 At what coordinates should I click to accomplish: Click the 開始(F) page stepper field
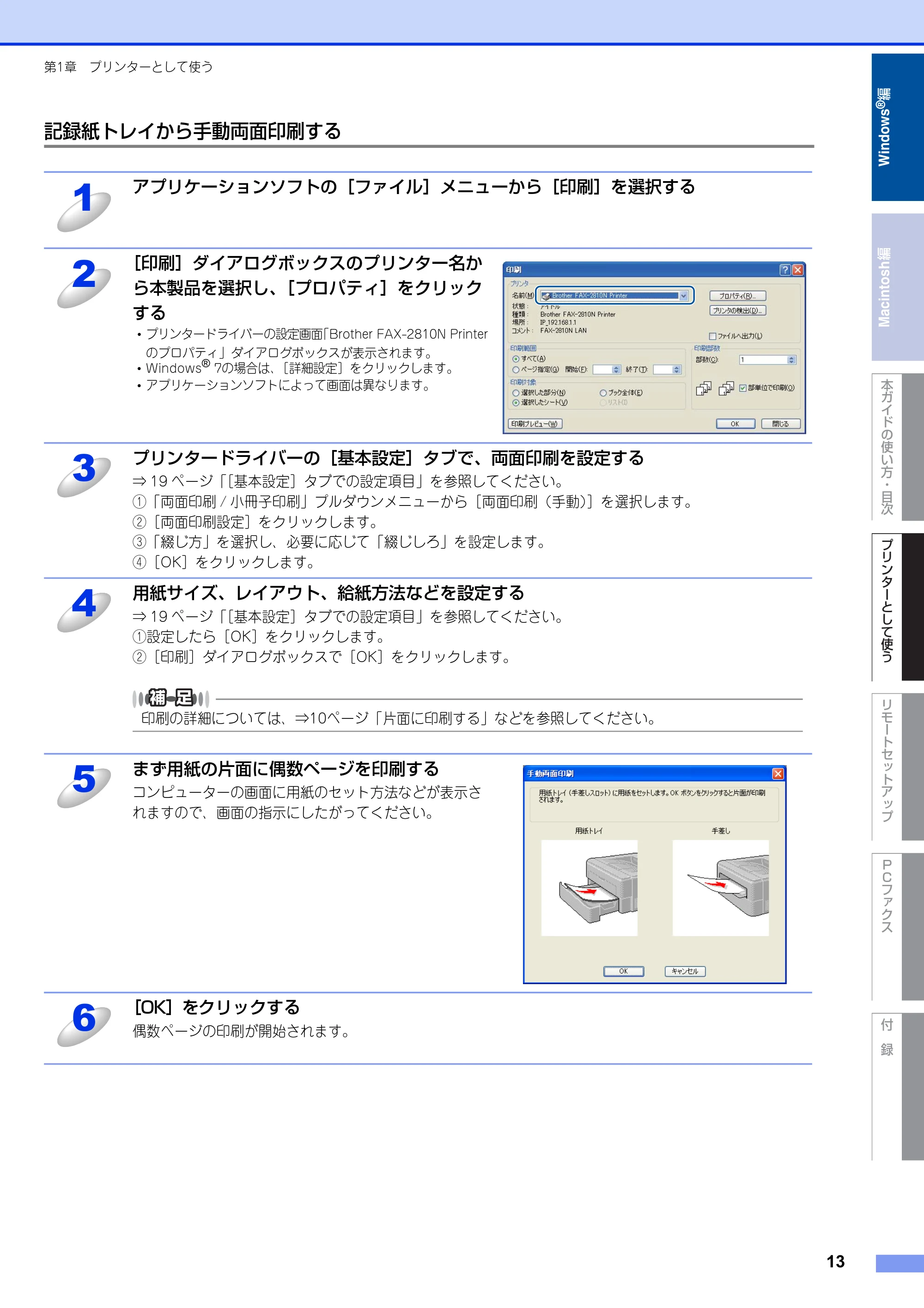point(606,370)
